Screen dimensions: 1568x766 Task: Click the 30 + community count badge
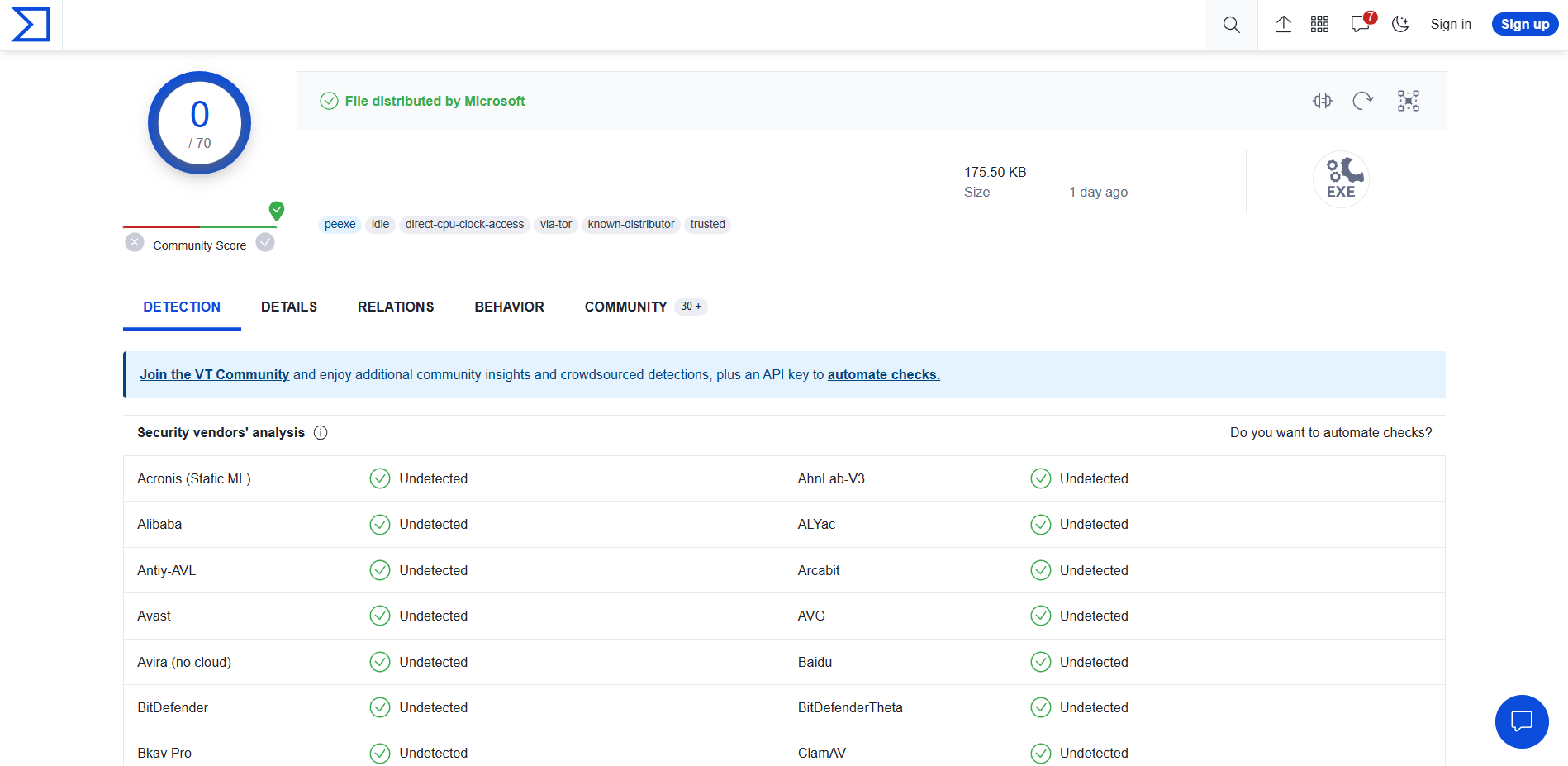[691, 307]
